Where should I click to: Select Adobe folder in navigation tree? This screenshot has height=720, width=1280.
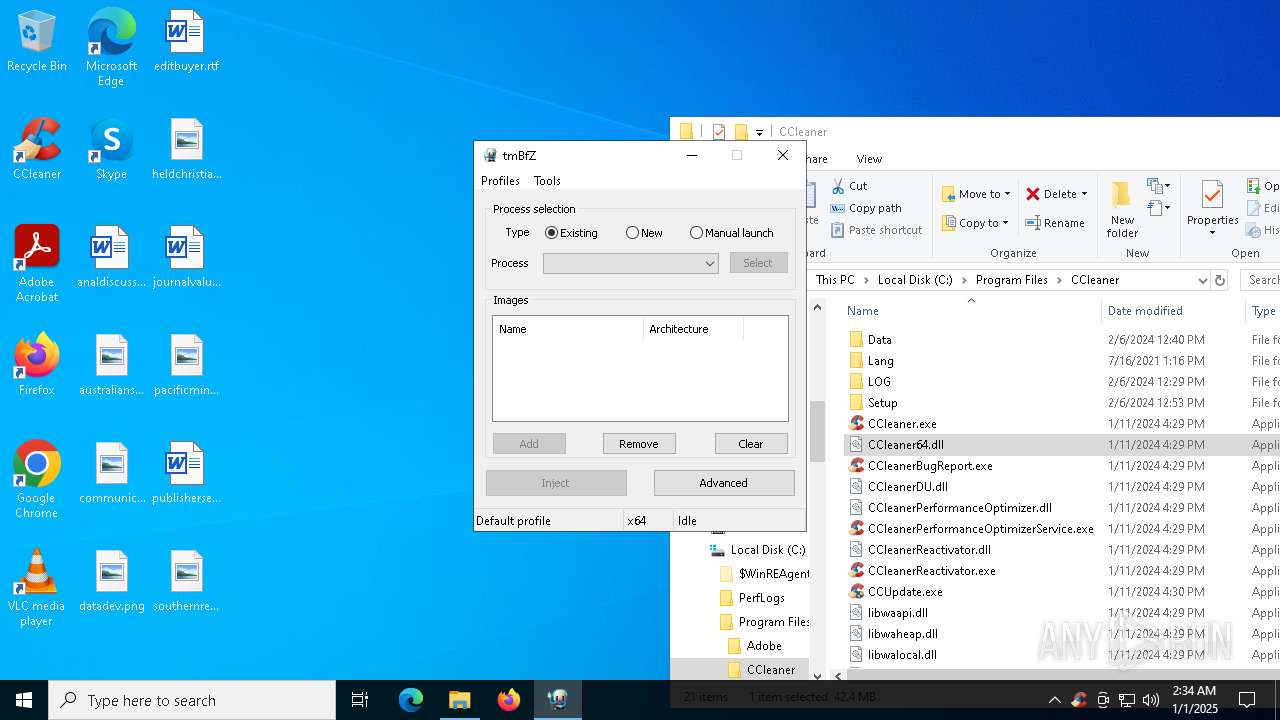click(763, 646)
